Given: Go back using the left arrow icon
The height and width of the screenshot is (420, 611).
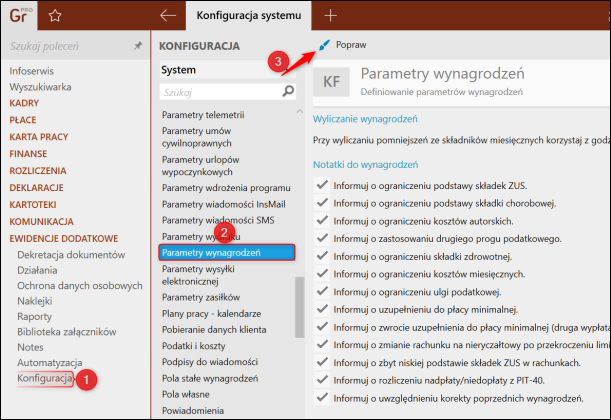Looking at the screenshot, I should click(x=168, y=16).
